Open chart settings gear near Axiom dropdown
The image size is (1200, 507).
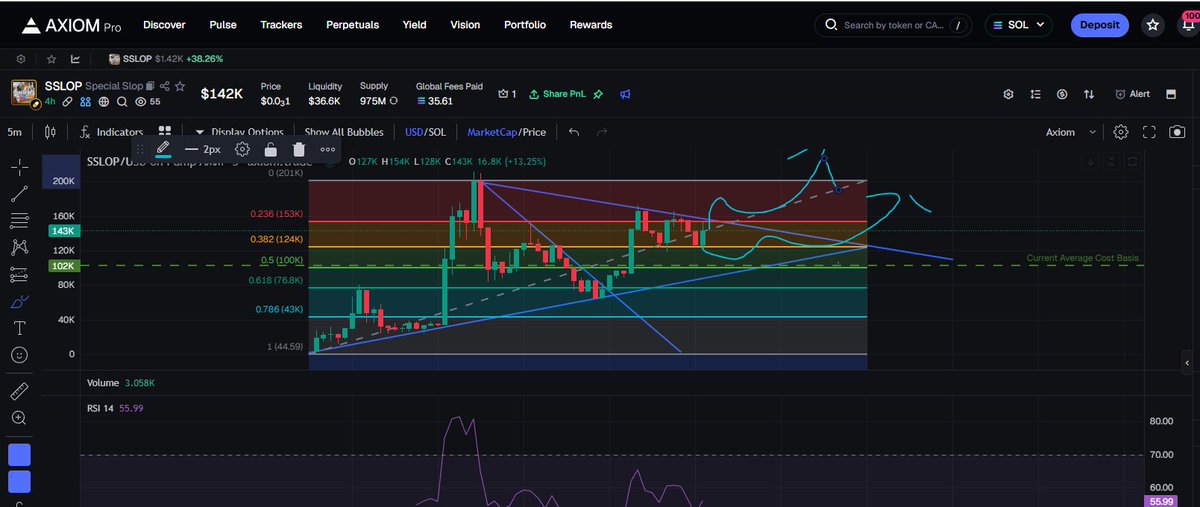1120,132
